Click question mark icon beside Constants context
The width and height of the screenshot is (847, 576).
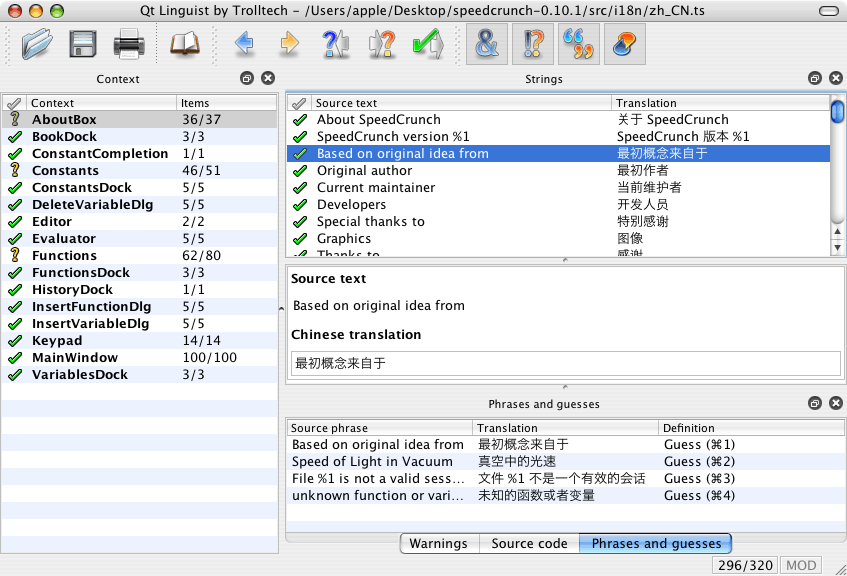[x=15, y=170]
